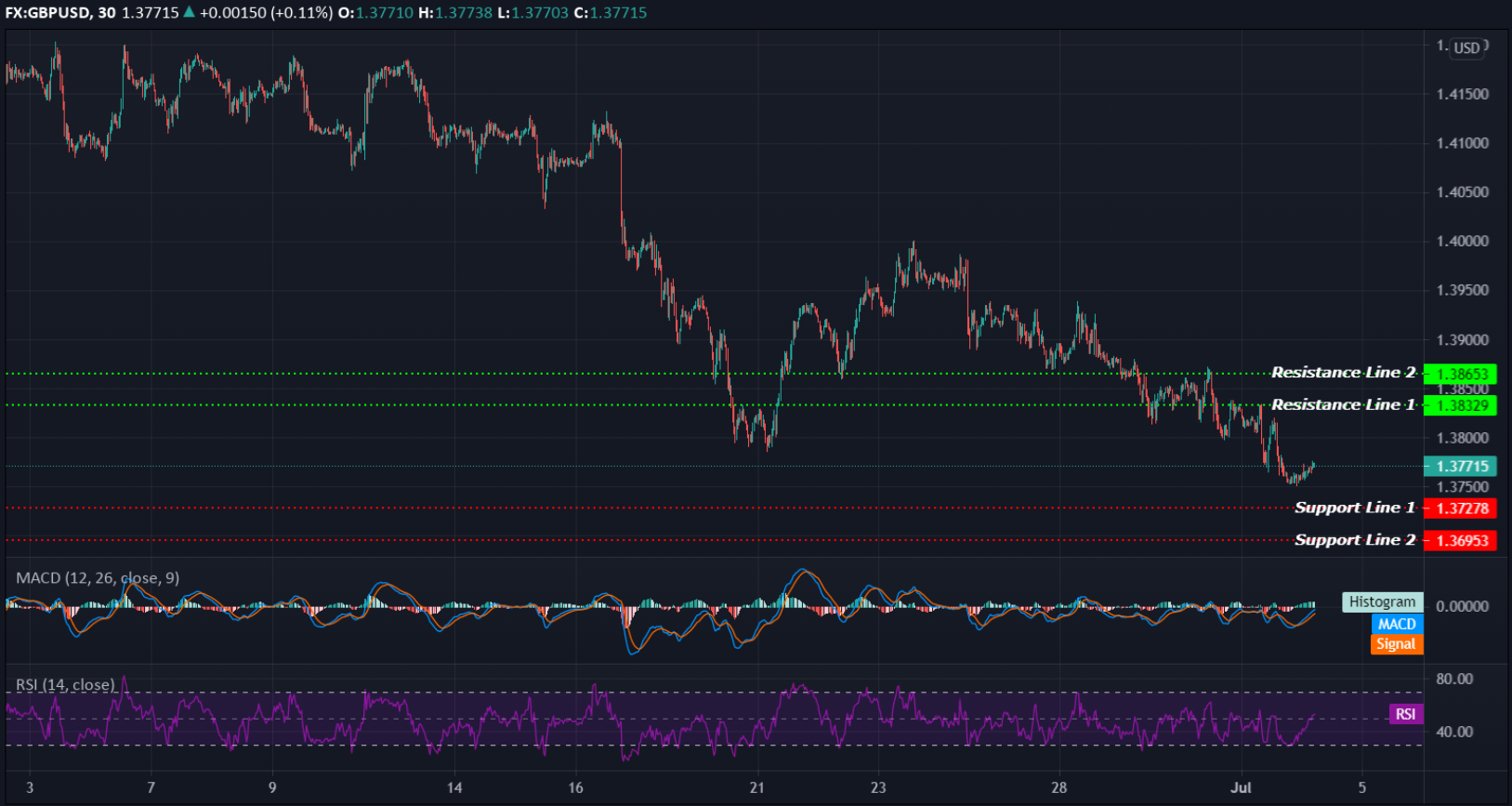
Task: Select the Support Line 1 label
Action: point(1355,508)
